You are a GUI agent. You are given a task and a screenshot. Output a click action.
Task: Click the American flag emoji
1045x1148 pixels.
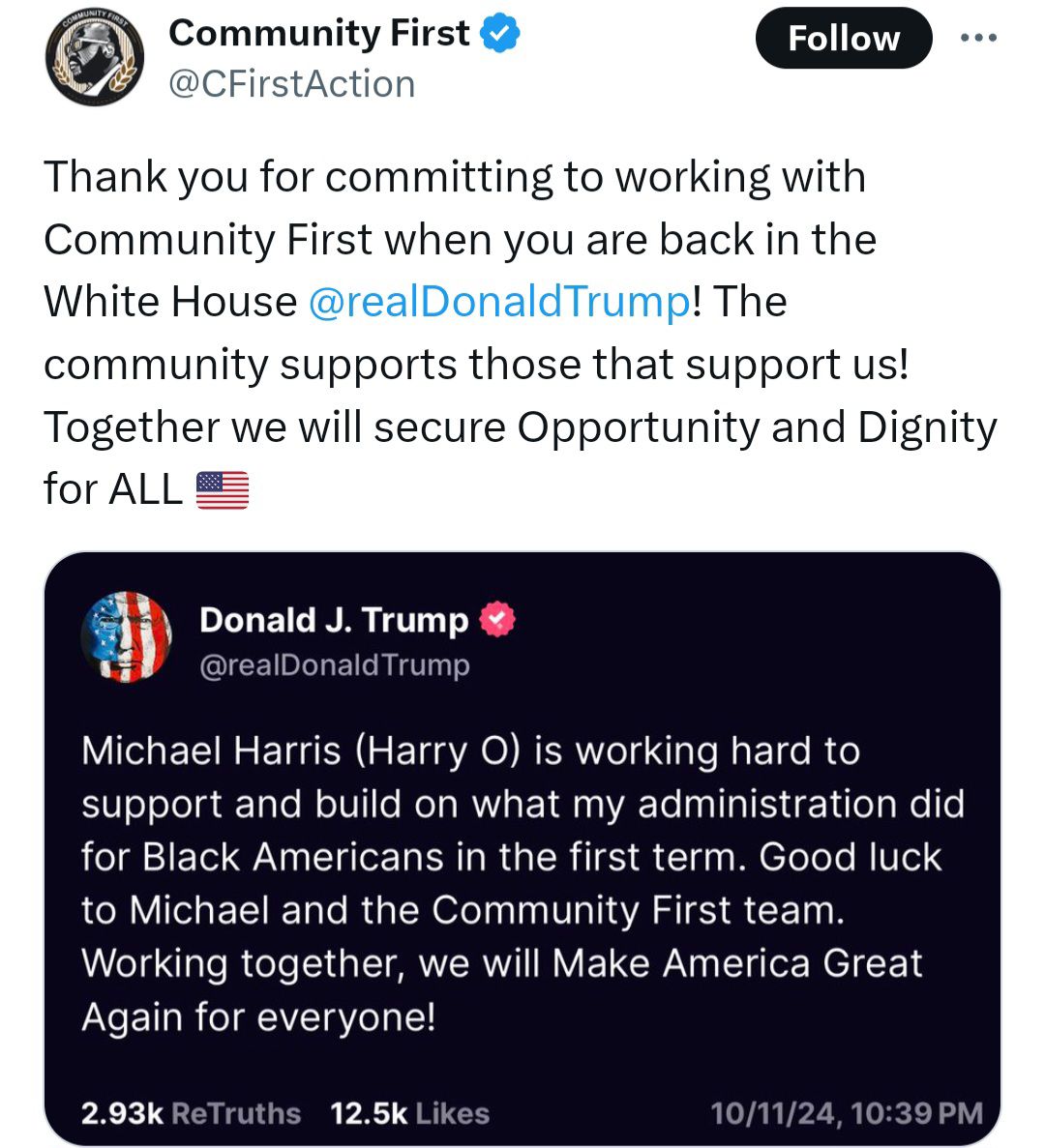click(223, 489)
